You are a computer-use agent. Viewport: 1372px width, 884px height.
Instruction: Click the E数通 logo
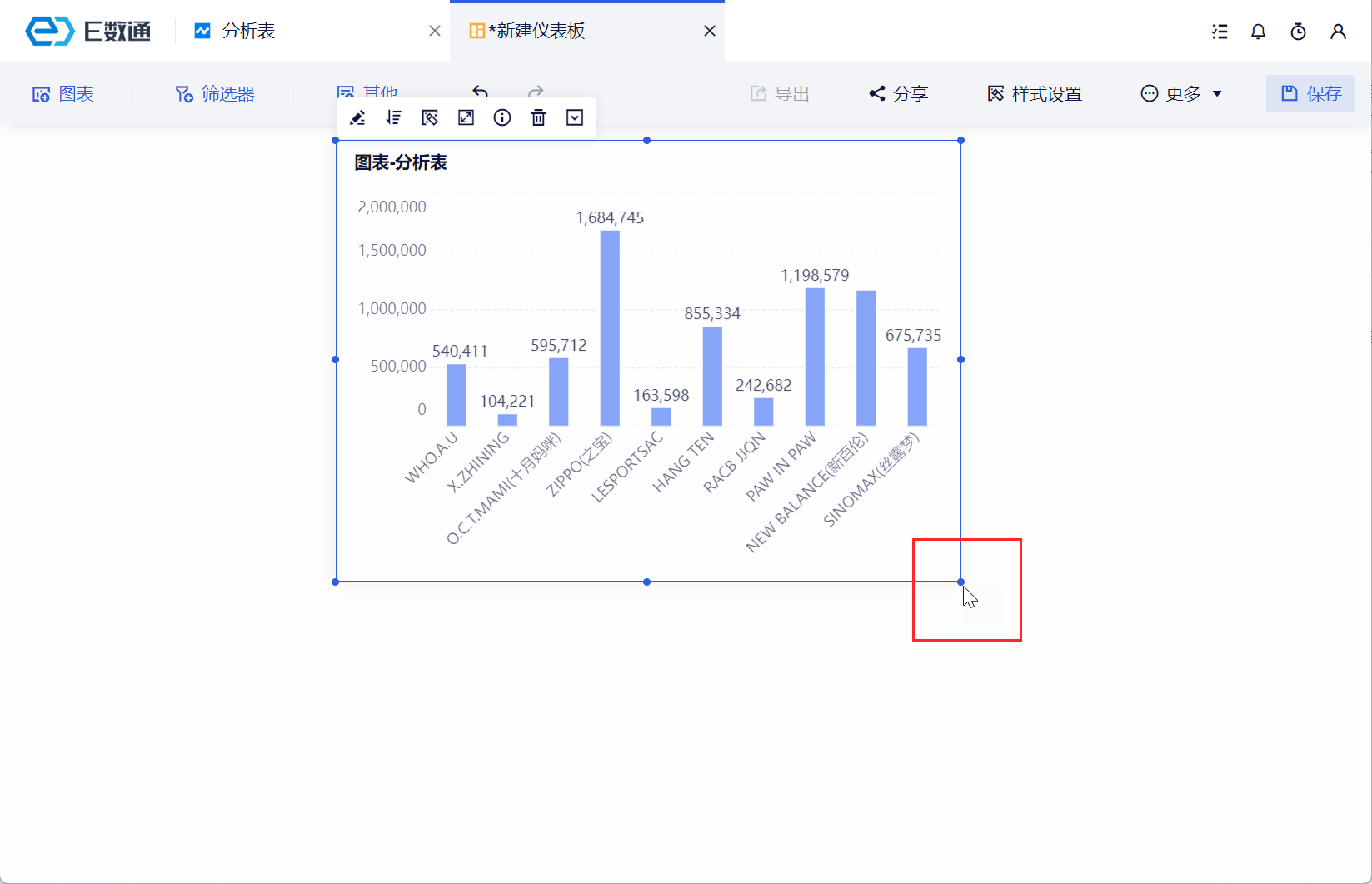tap(88, 32)
